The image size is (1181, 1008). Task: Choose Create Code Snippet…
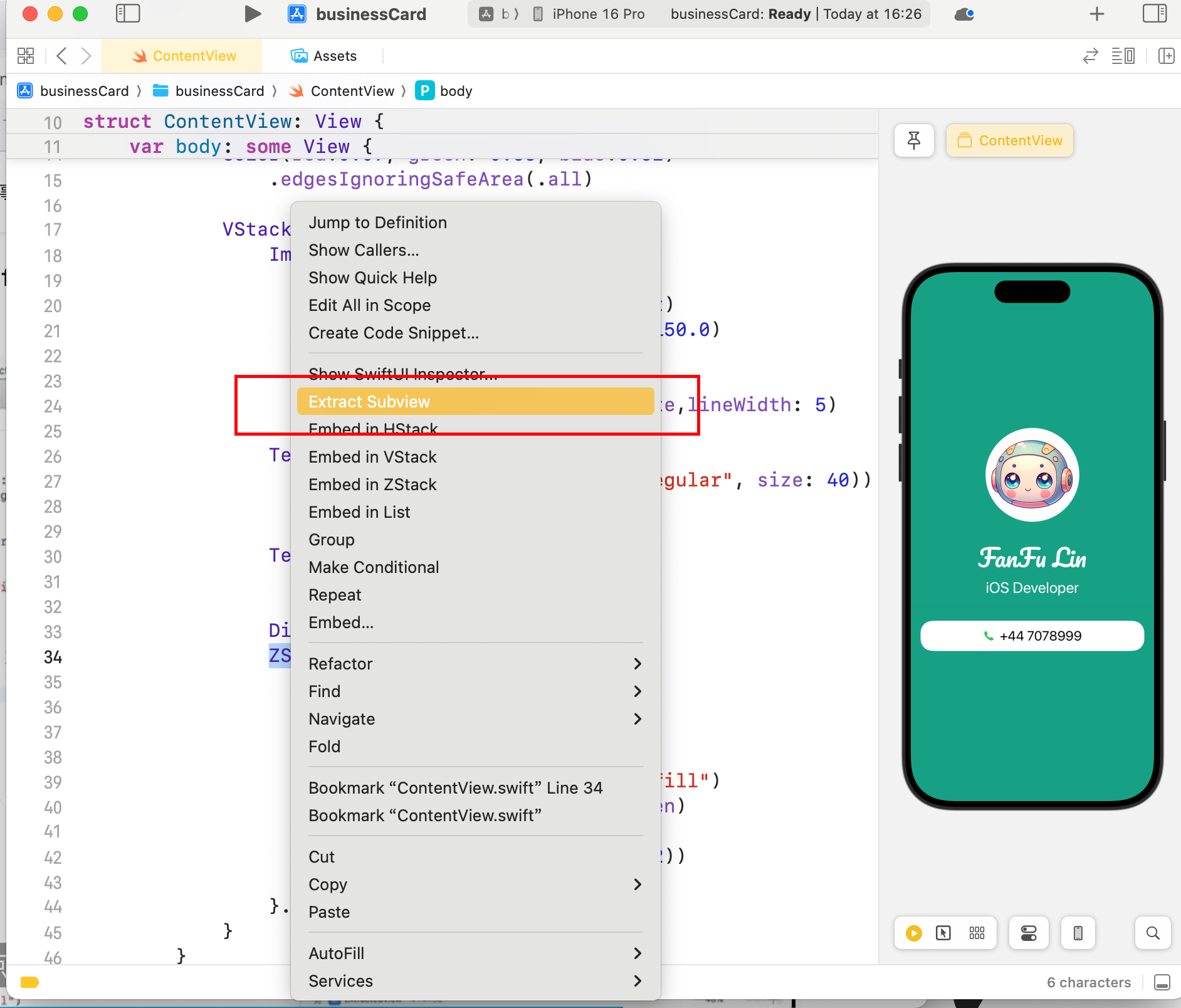pos(476,333)
